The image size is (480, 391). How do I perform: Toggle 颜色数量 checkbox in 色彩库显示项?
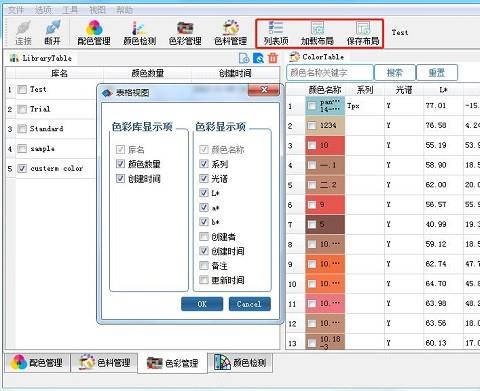pos(120,164)
